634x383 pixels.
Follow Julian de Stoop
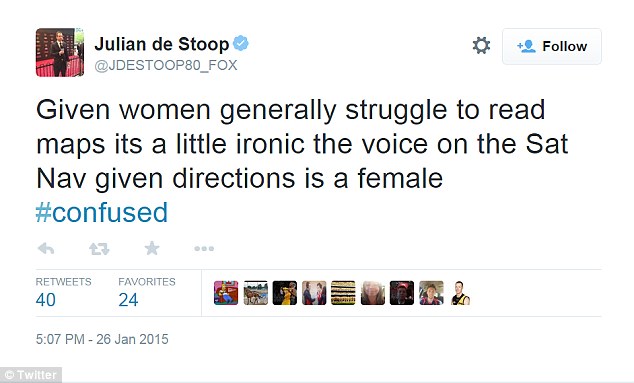click(x=552, y=46)
